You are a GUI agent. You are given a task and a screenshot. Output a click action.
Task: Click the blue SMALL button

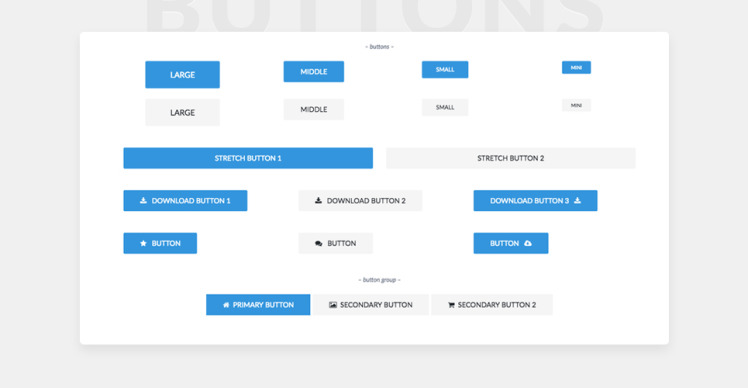[x=445, y=70]
